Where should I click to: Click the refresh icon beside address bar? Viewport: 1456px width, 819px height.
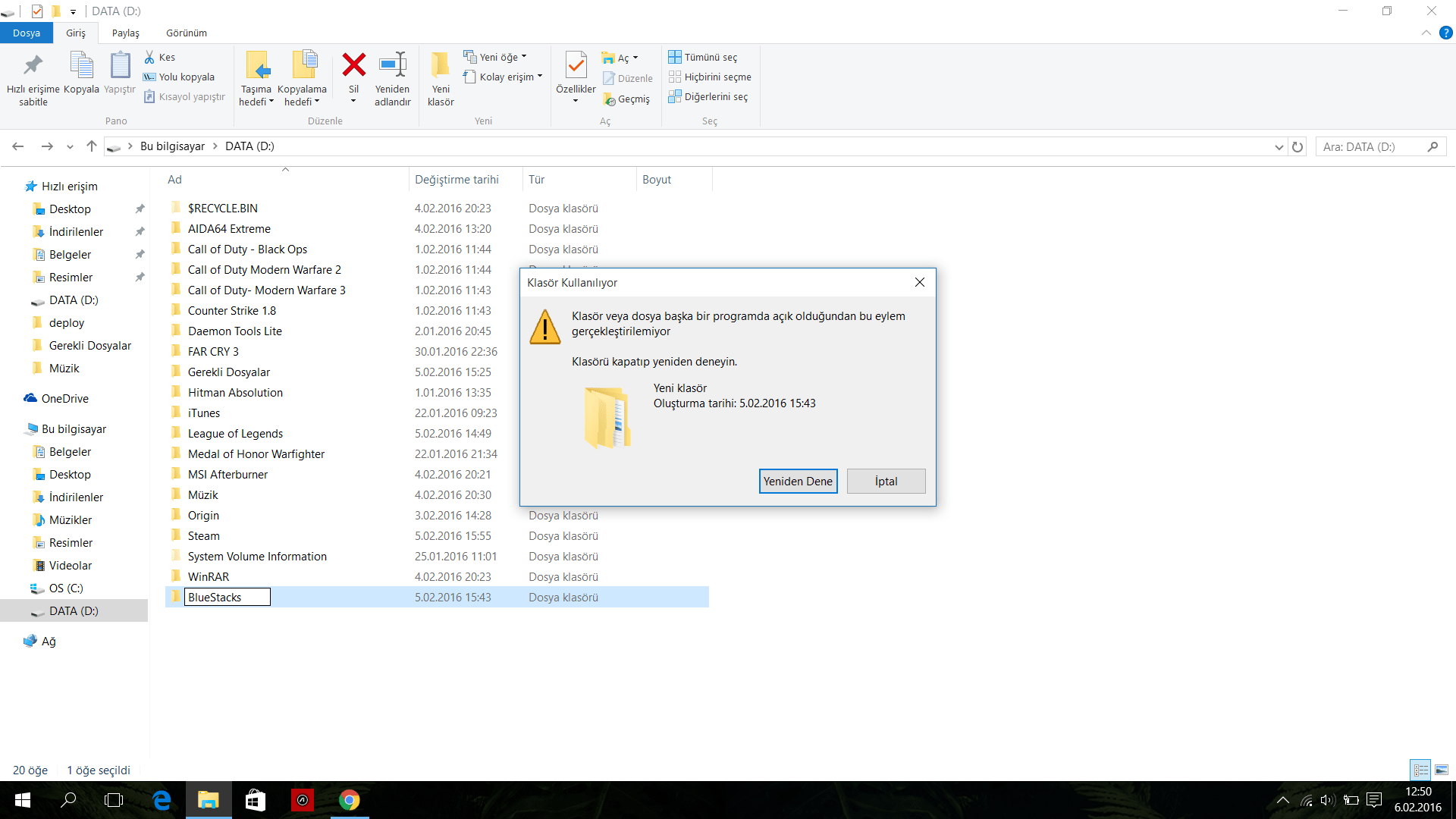click(x=1298, y=146)
